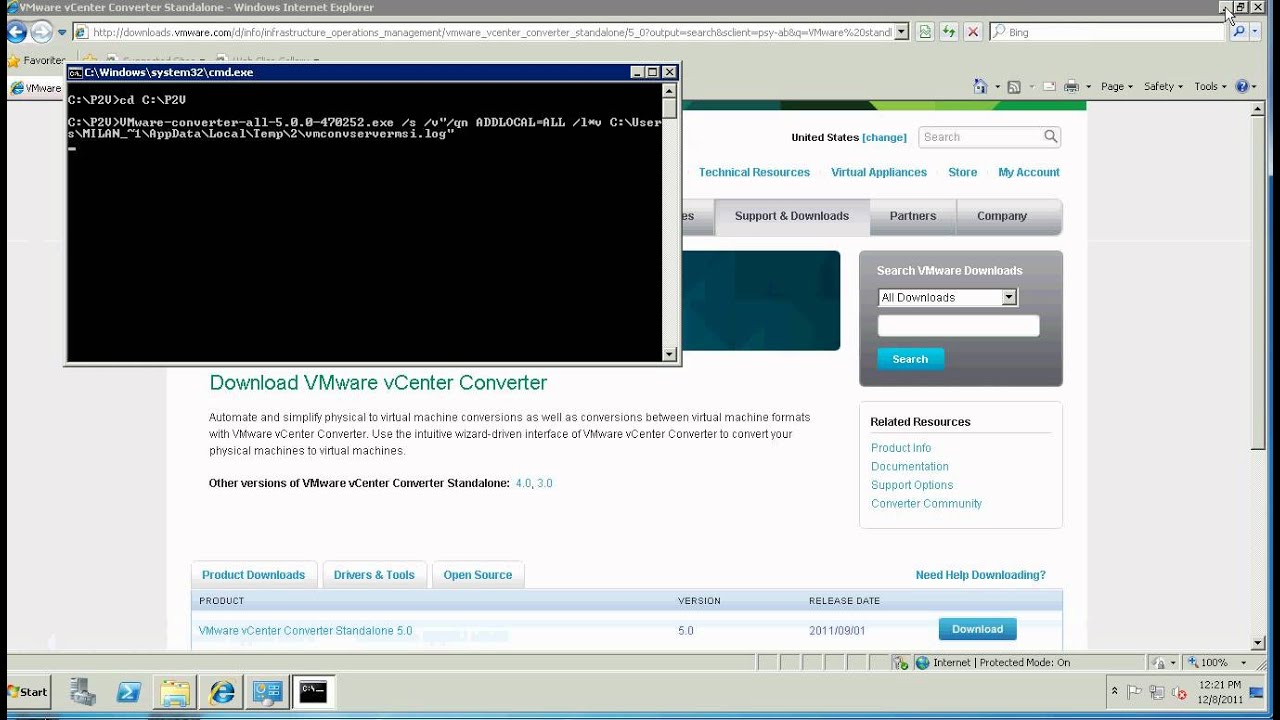Viewport: 1280px width, 720px height.
Task: Click the IE Back navigation button
Action: point(16,32)
